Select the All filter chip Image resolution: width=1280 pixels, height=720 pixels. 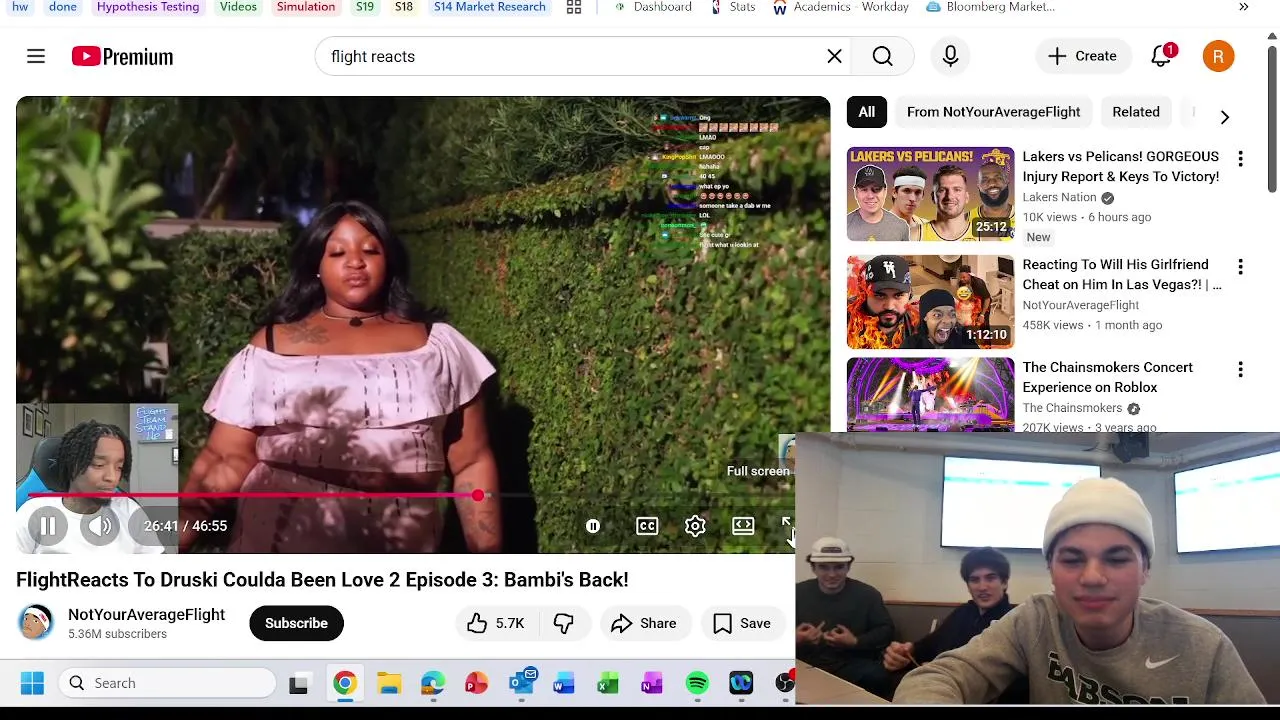[866, 112]
